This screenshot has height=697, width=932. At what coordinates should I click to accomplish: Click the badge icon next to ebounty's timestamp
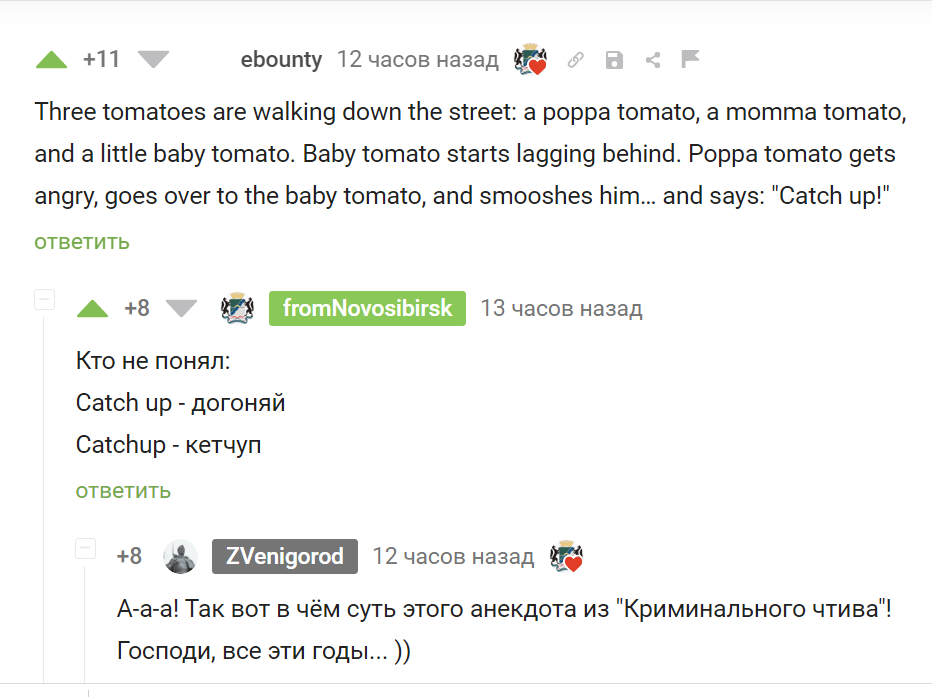(x=530, y=59)
